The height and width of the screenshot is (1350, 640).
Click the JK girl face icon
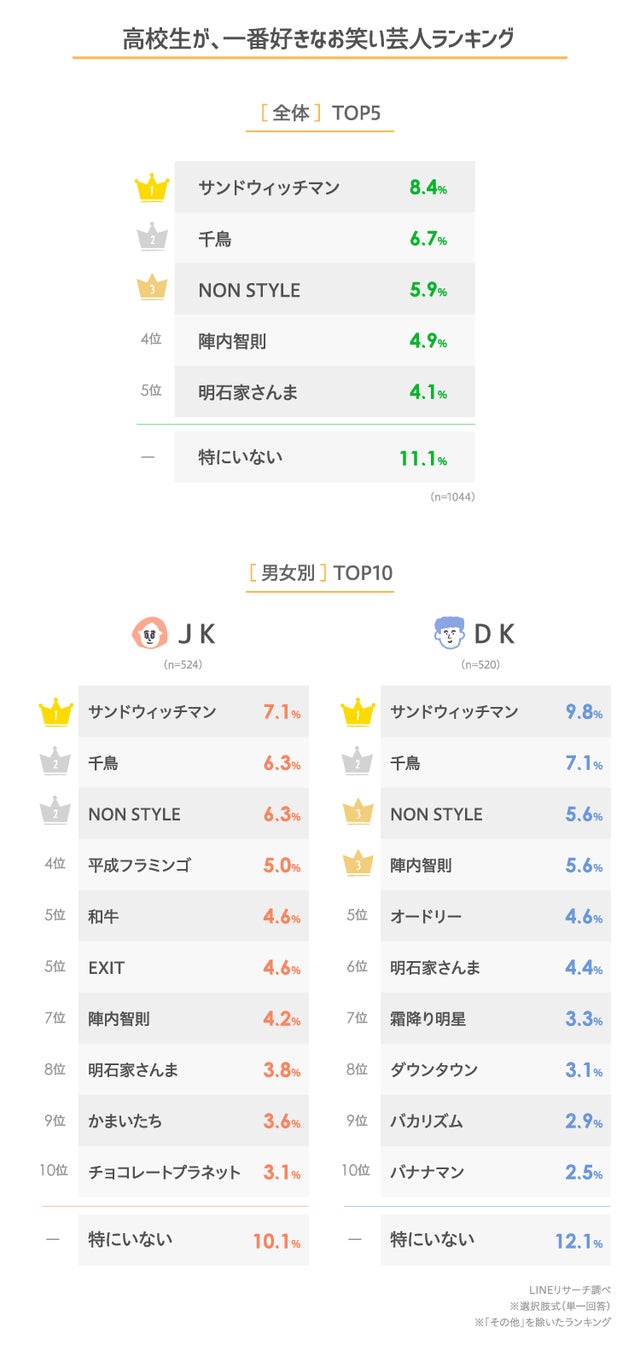pyautogui.click(x=149, y=633)
